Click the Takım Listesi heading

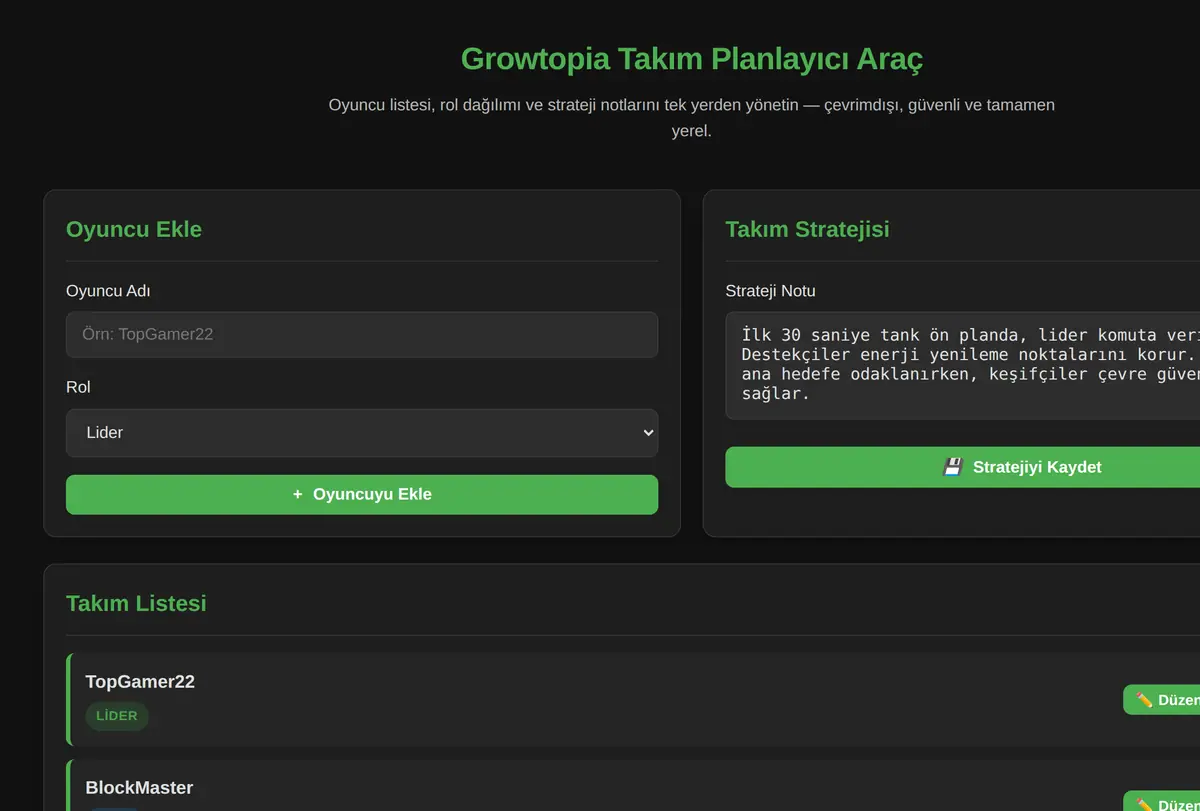(136, 603)
